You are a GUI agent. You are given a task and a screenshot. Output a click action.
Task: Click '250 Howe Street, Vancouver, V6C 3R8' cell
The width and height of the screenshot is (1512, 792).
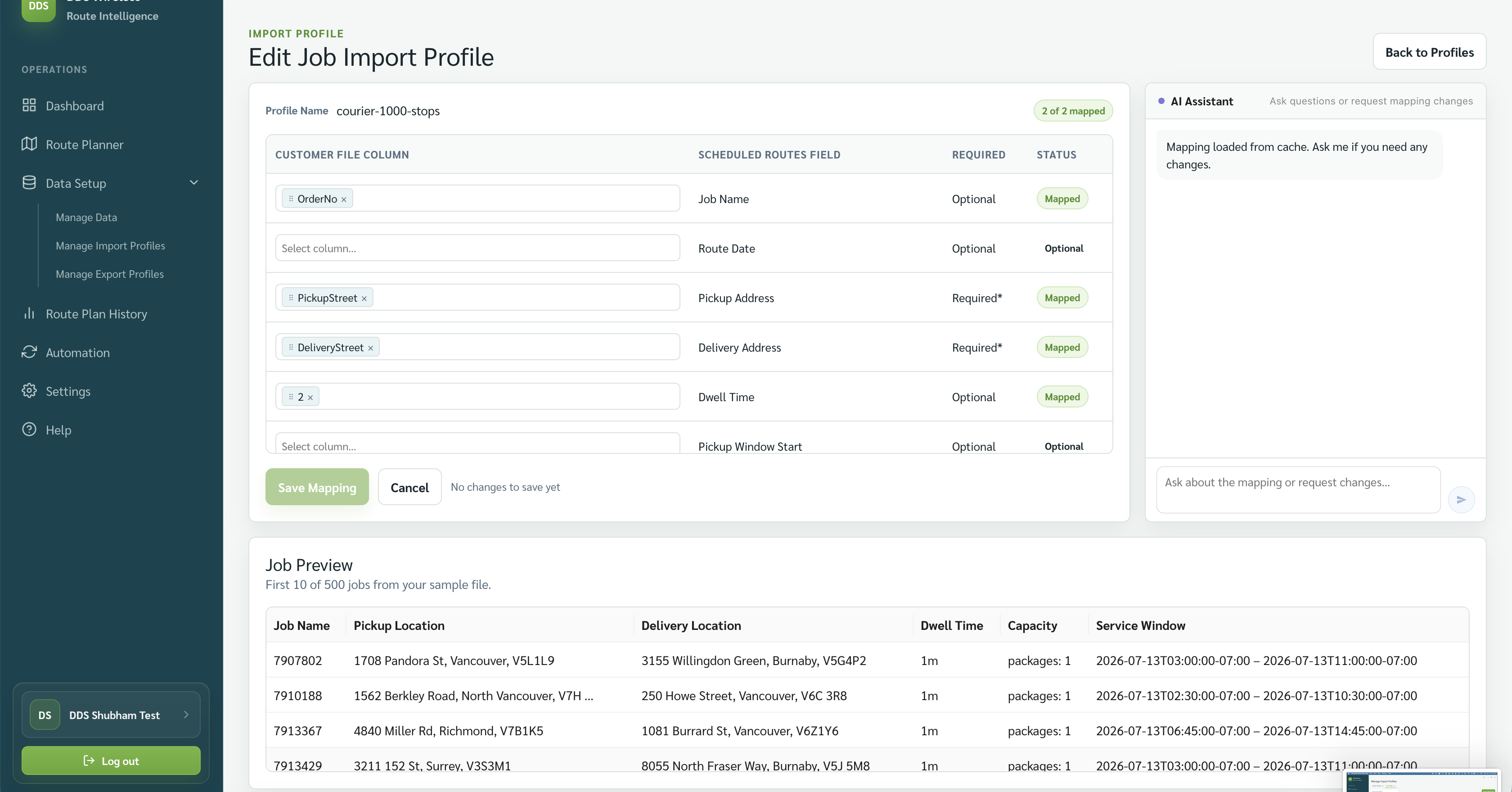[x=744, y=696]
